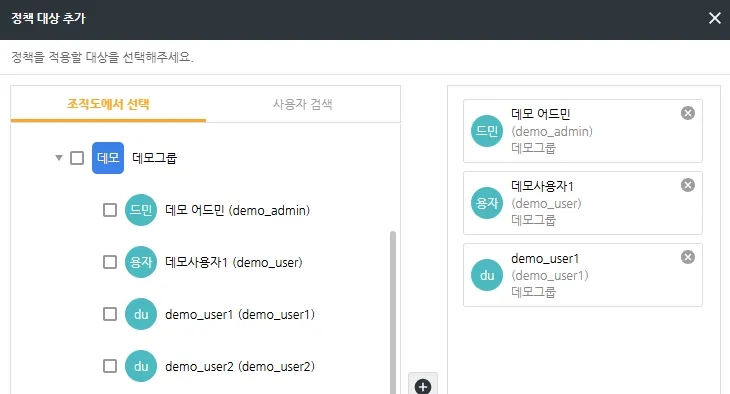Image resolution: width=730 pixels, height=394 pixels.
Task: Select demo_user2 (demo_user2) tree row text
Action: click(x=240, y=367)
